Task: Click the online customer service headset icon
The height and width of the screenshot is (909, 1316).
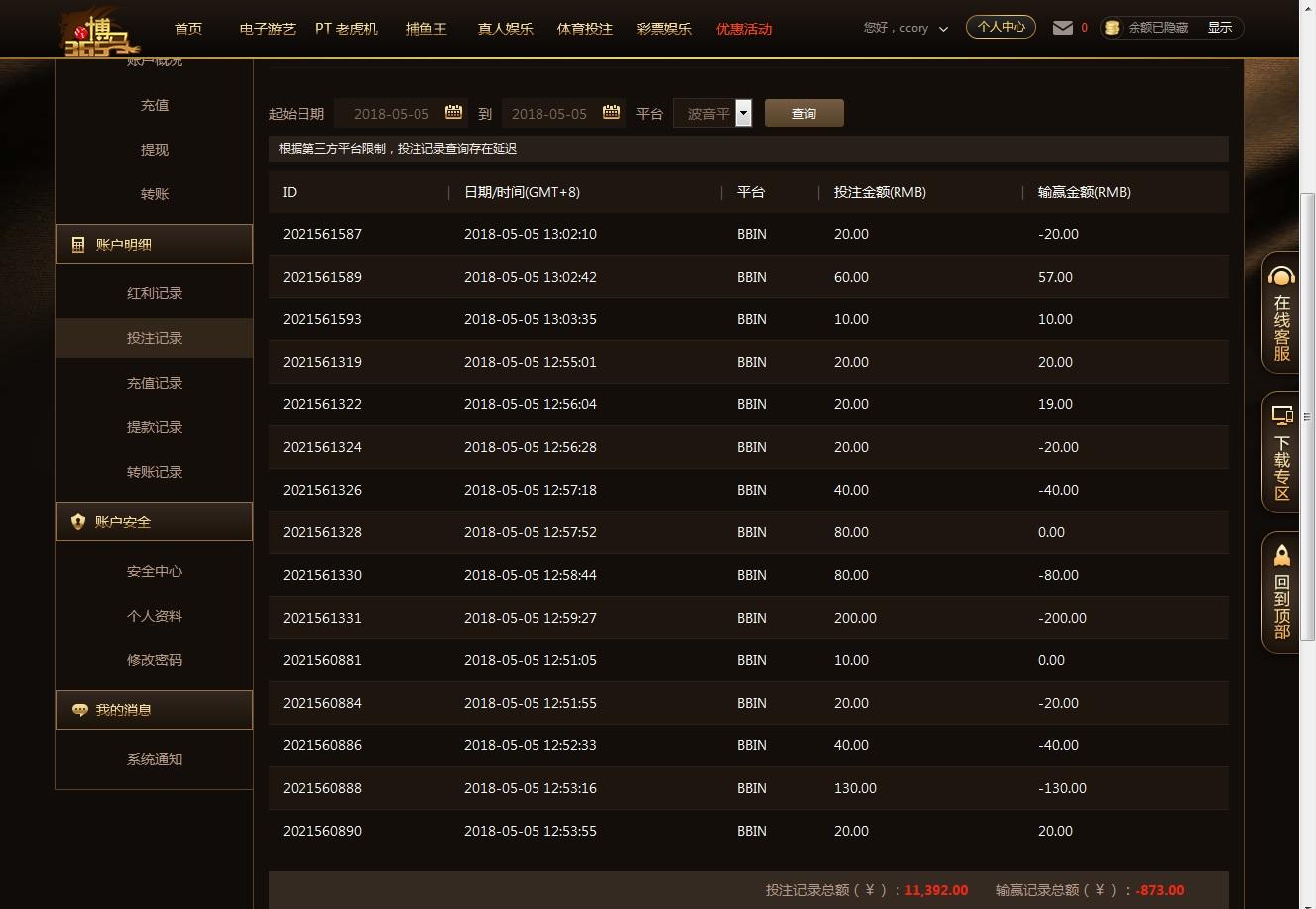Action: (x=1281, y=277)
